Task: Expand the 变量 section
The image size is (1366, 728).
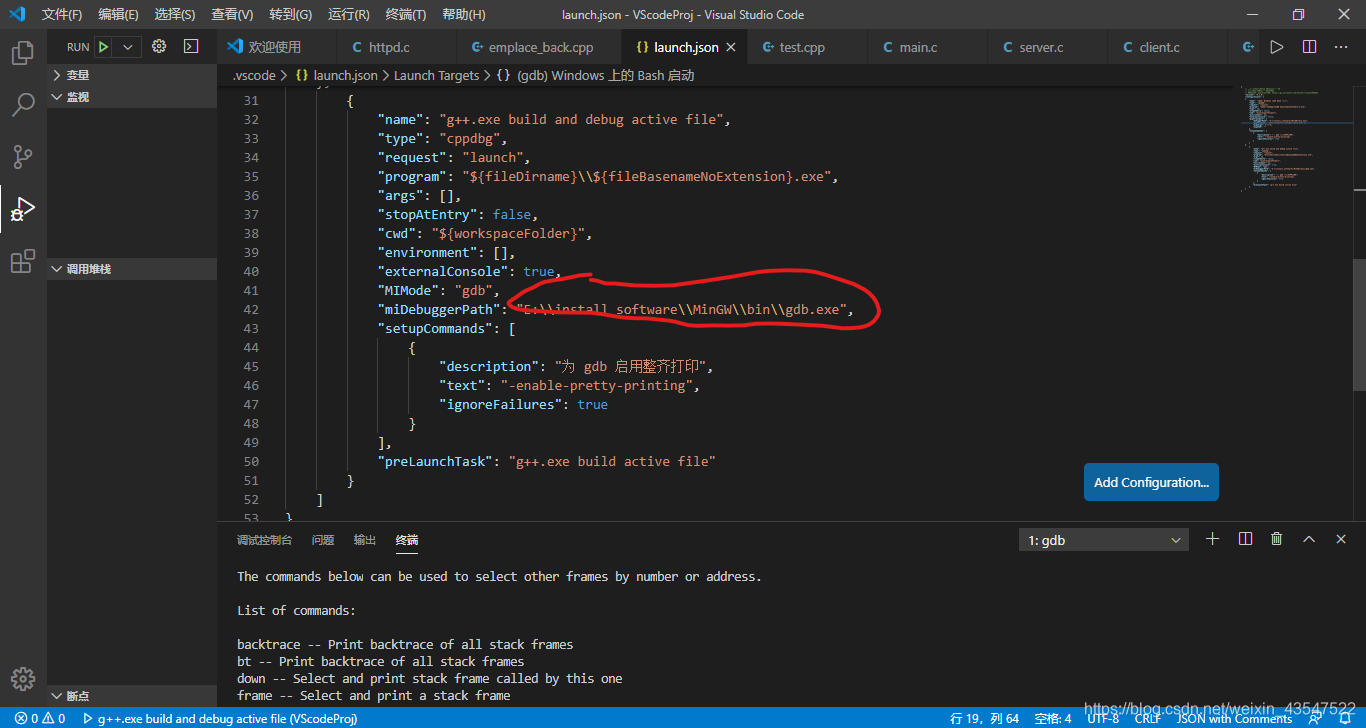Action: (x=132, y=75)
